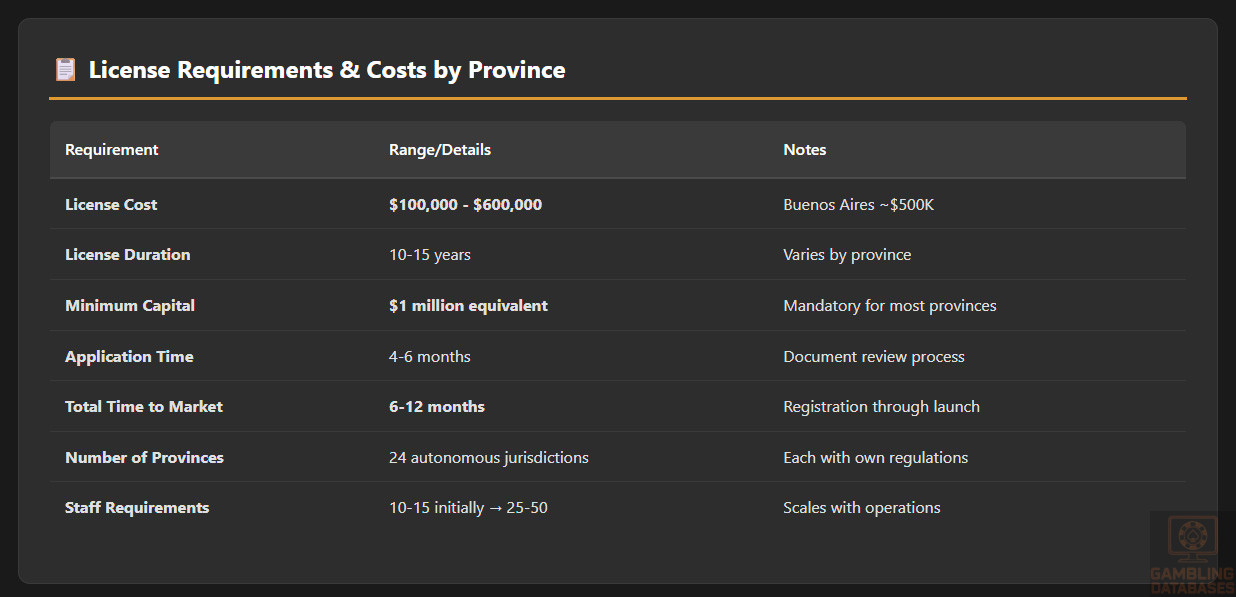Select the Range/Details column header

point(440,150)
